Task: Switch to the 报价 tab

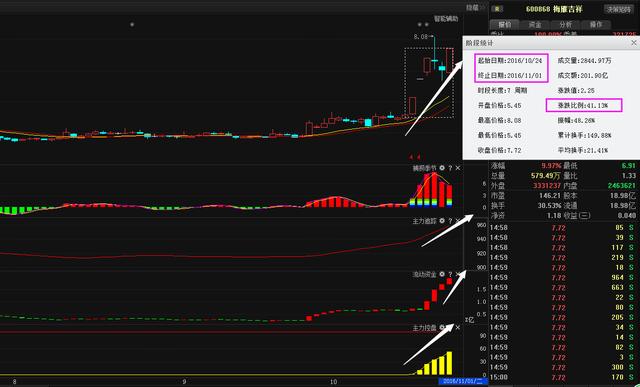Action: [505, 24]
